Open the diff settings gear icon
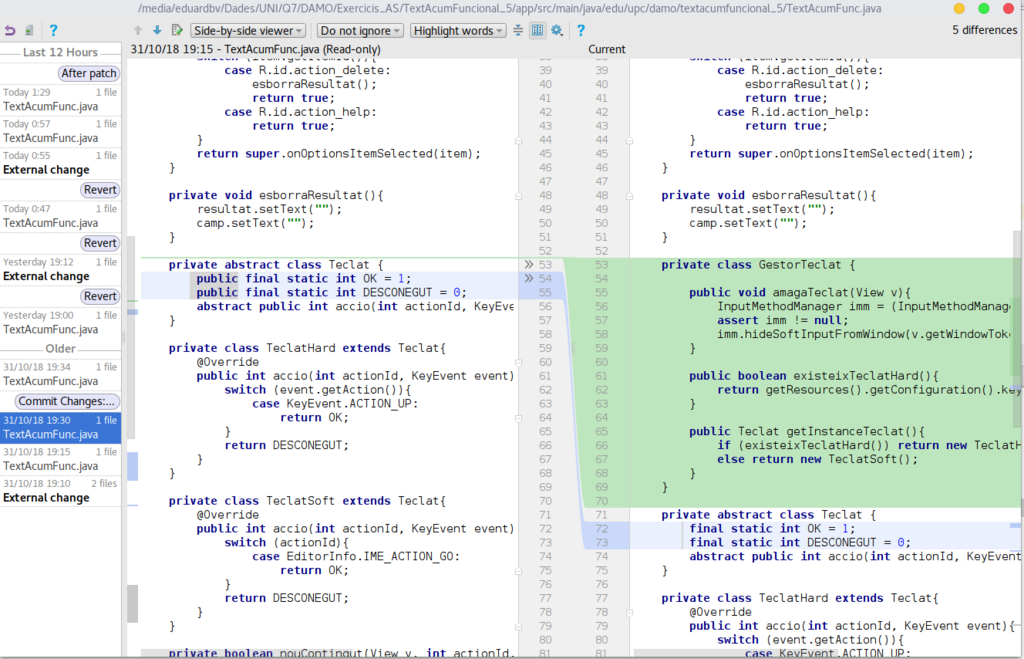This screenshot has height=659, width=1024. (557, 30)
